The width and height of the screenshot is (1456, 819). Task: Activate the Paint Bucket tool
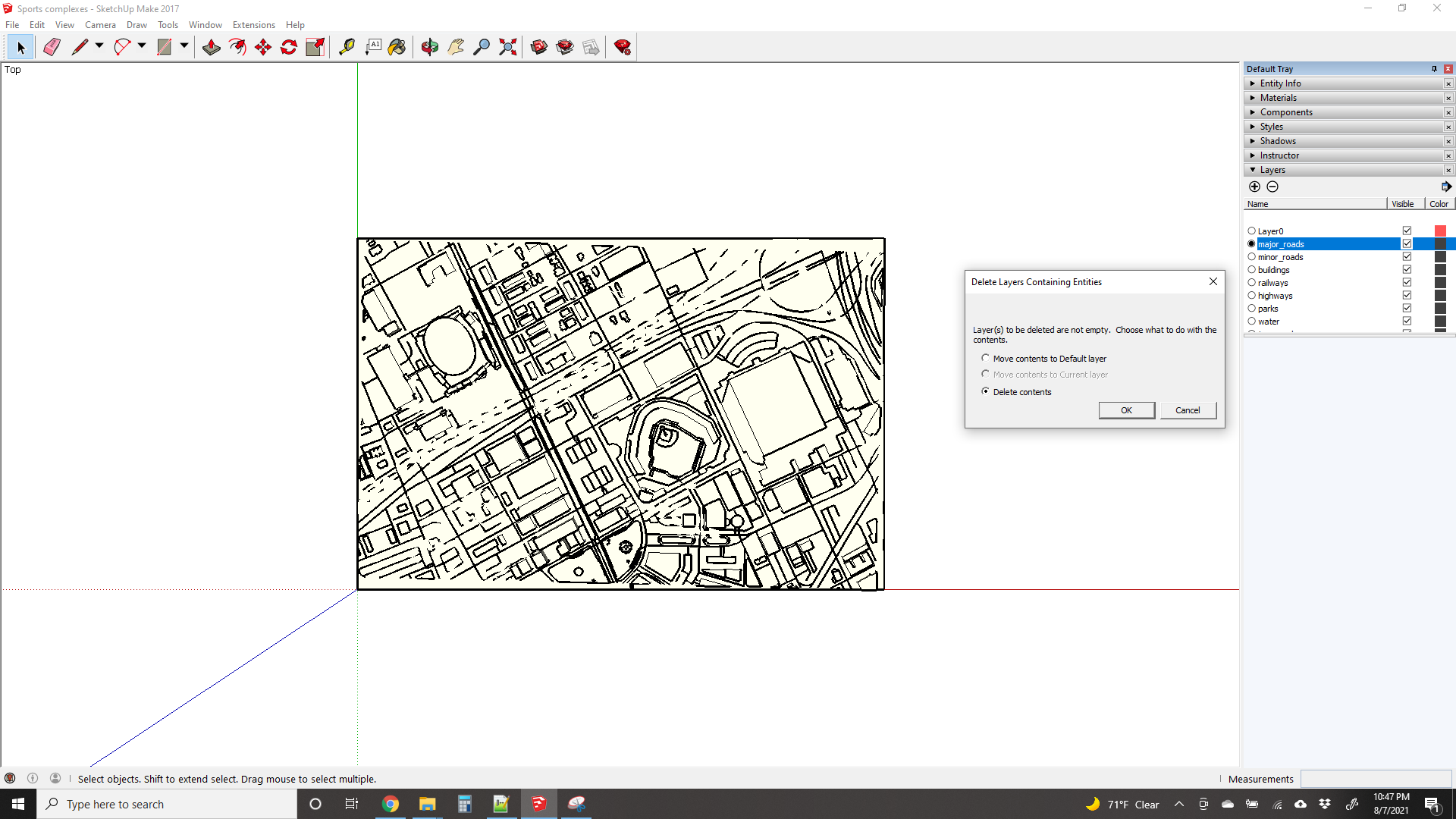(x=398, y=47)
